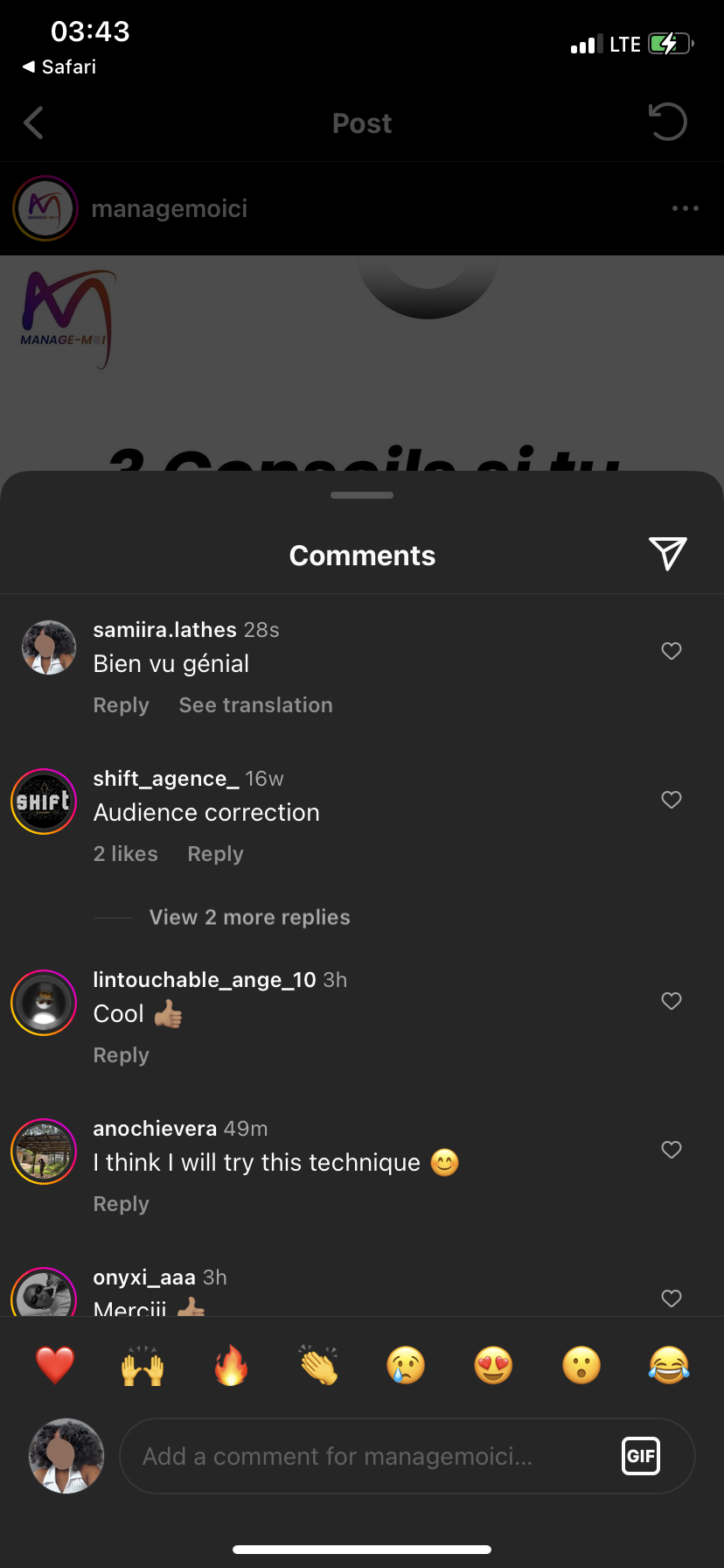Reply to lintouchable_ange_10's comment
This screenshot has width=724, height=1568.
(121, 1055)
